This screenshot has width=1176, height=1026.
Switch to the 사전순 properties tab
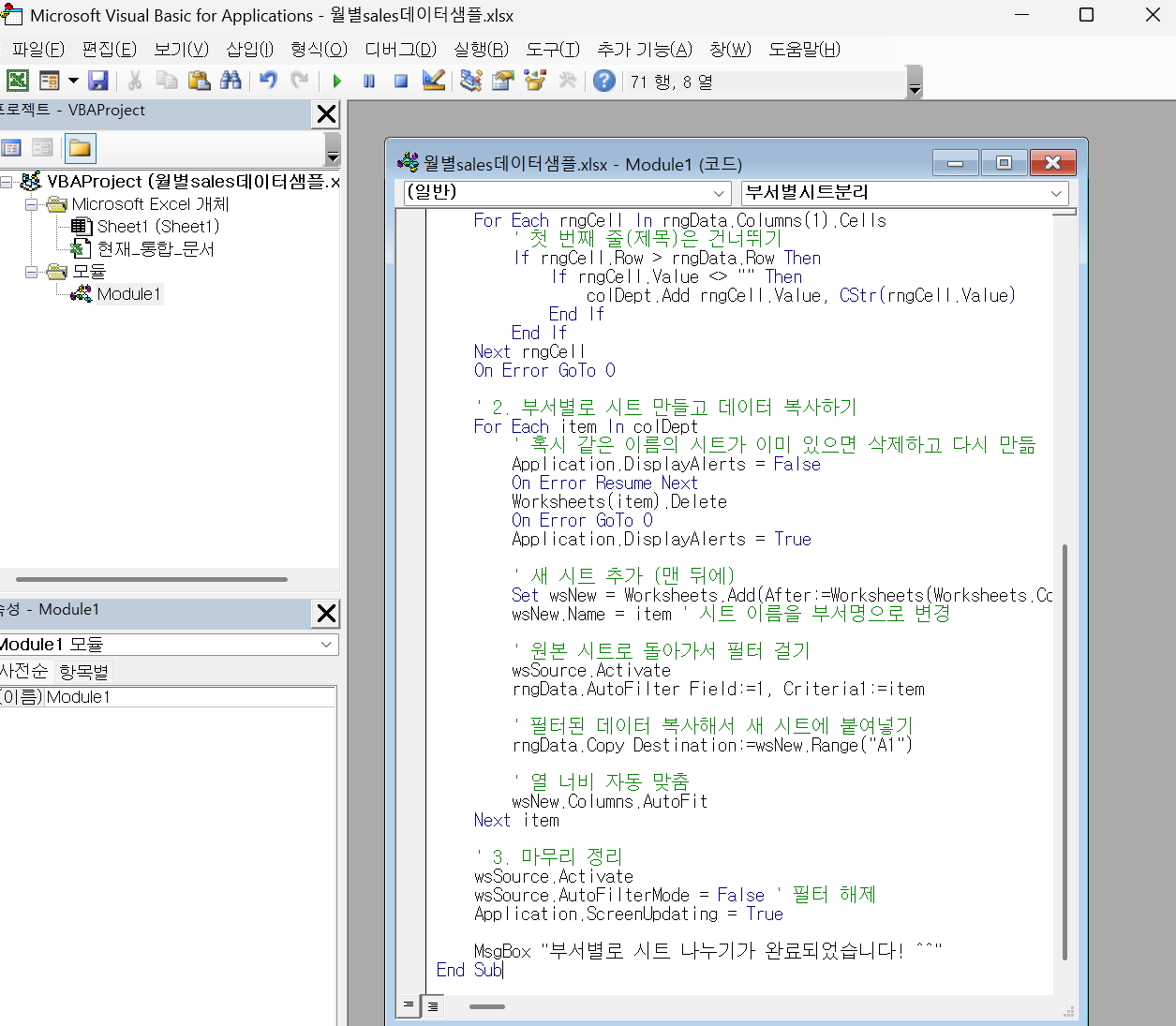[23, 672]
